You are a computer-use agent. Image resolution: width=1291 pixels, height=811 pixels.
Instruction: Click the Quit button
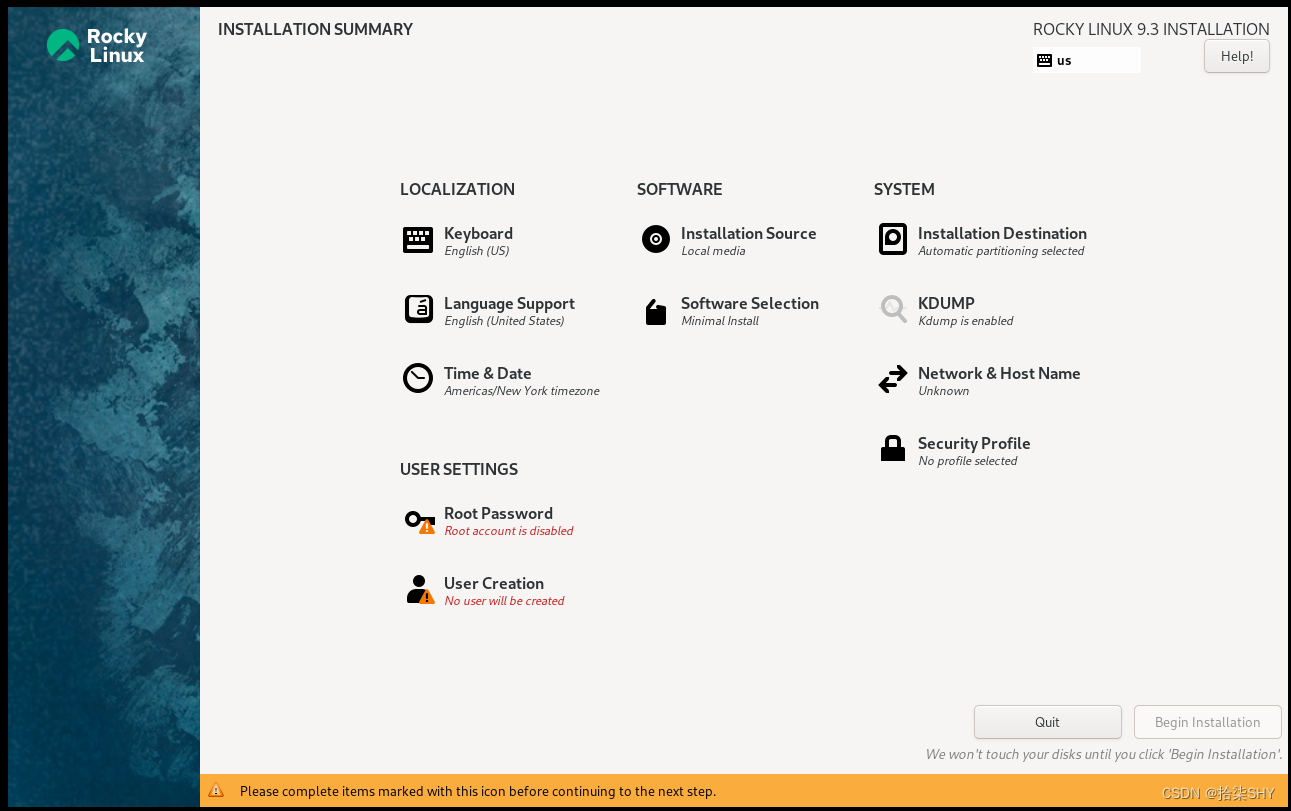(x=1047, y=722)
